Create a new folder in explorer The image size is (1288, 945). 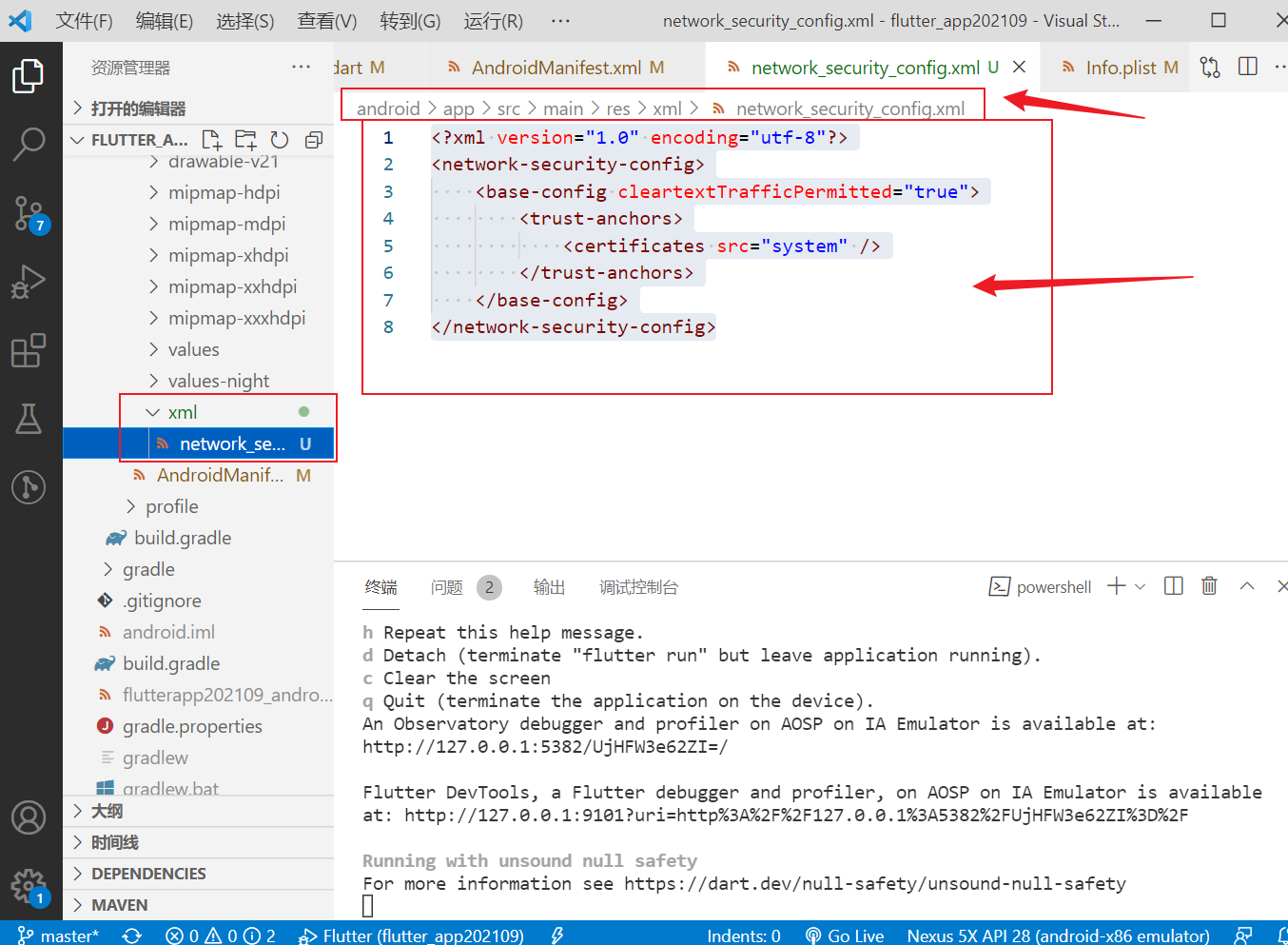(x=245, y=140)
